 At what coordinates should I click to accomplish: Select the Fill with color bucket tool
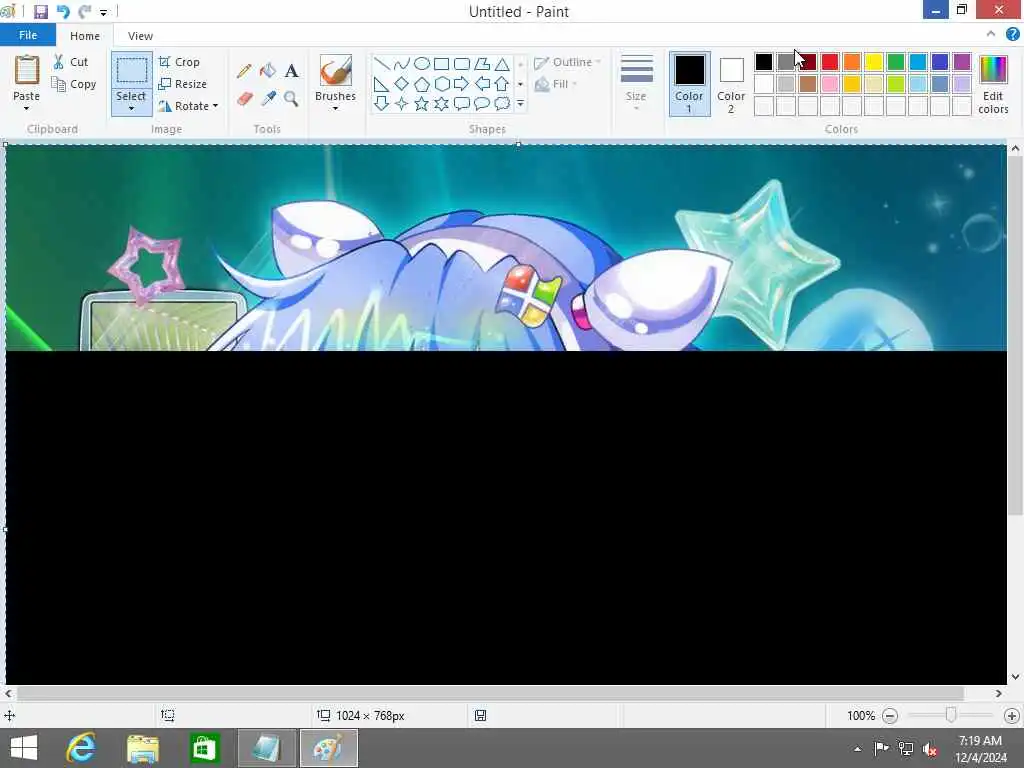[x=268, y=71]
